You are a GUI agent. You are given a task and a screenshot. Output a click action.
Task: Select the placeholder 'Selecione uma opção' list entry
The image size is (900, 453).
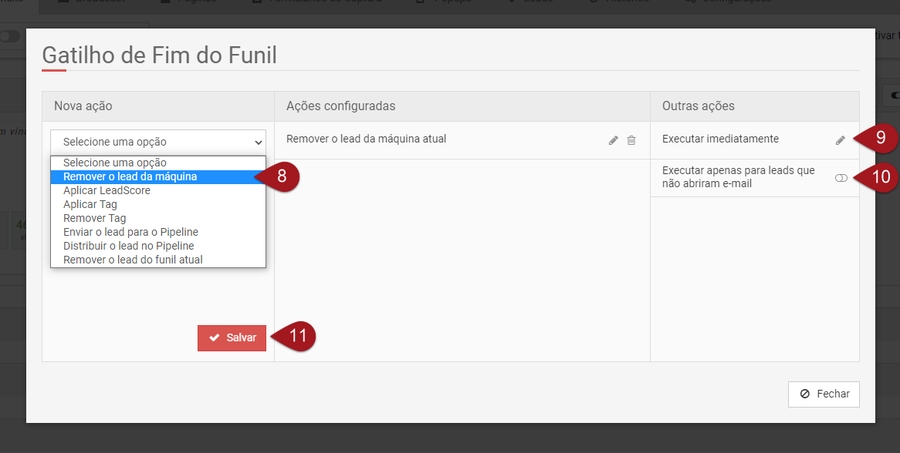click(115, 162)
